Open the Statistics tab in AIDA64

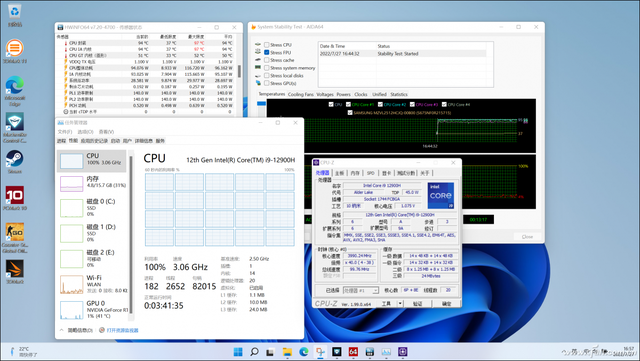tap(399, 94)
